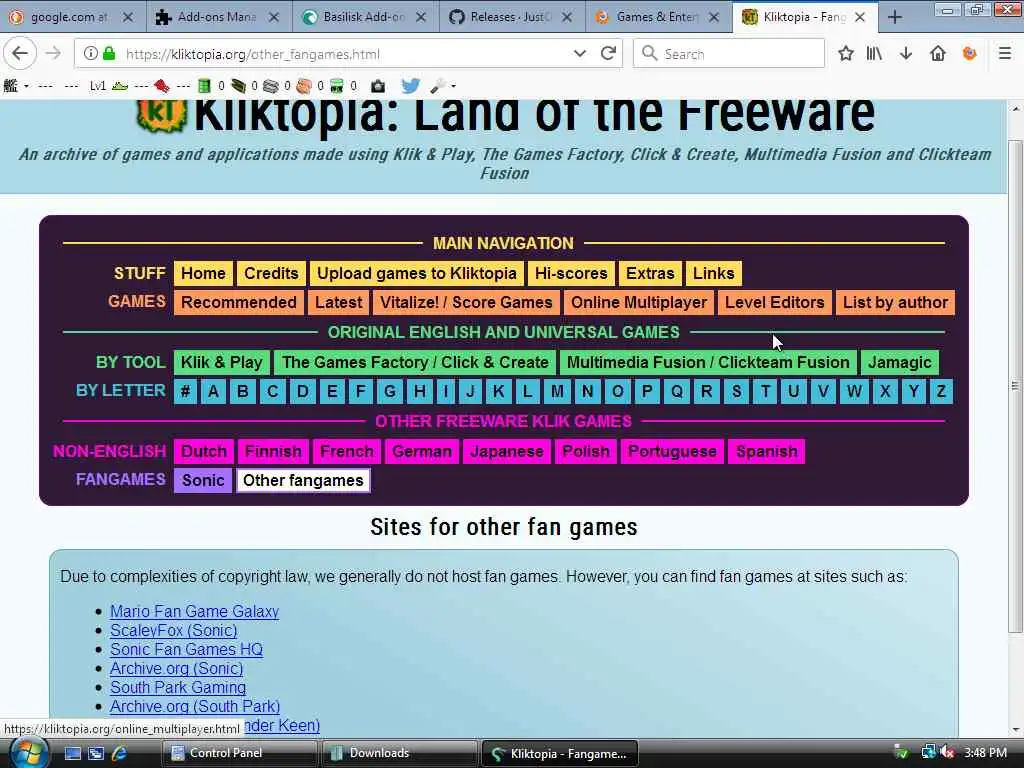Browse the Latest games
Viewport: 1024px width, 768px height.
click(x=338, y=302)
